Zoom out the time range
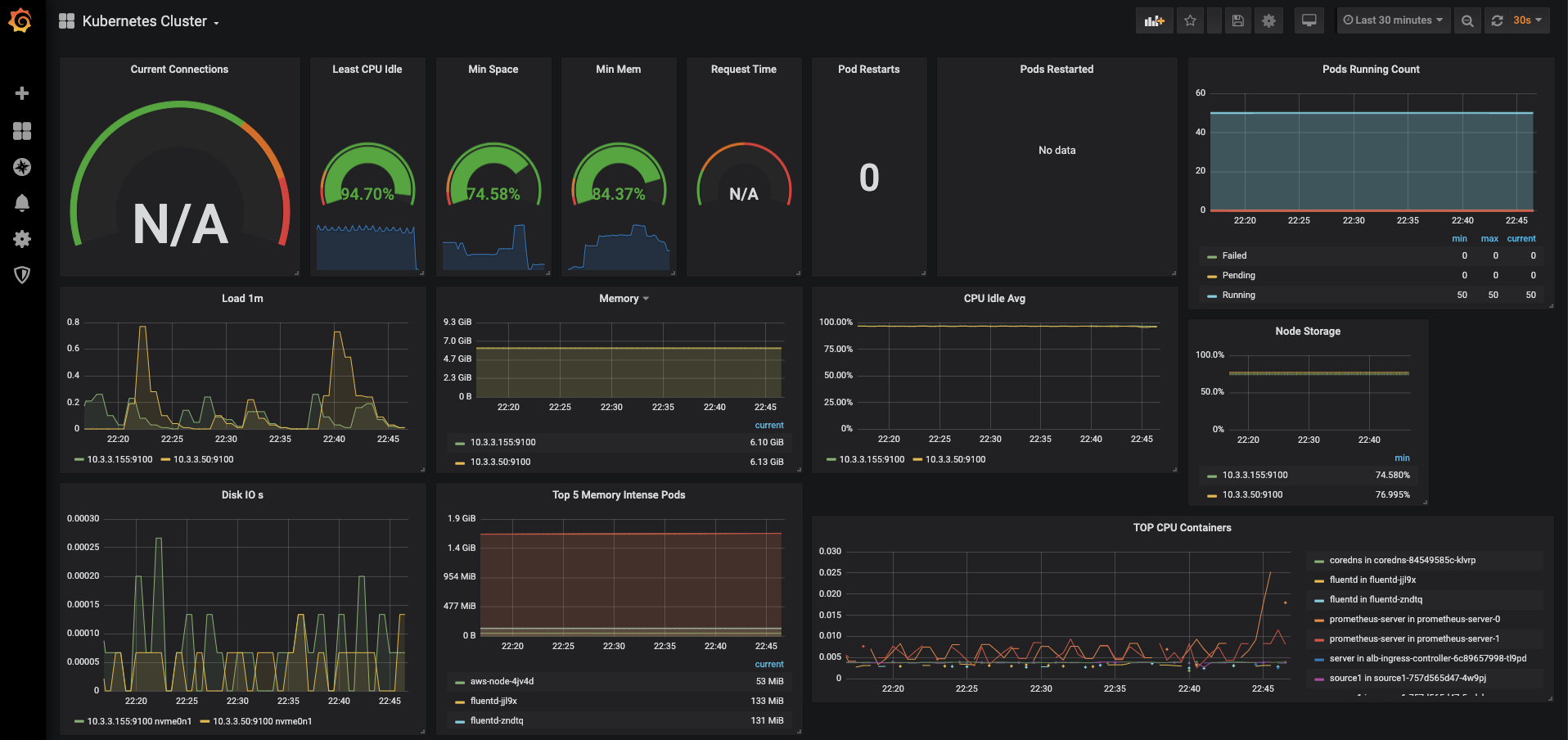Screen dimensions: 1568x740 click(1467, 20)
